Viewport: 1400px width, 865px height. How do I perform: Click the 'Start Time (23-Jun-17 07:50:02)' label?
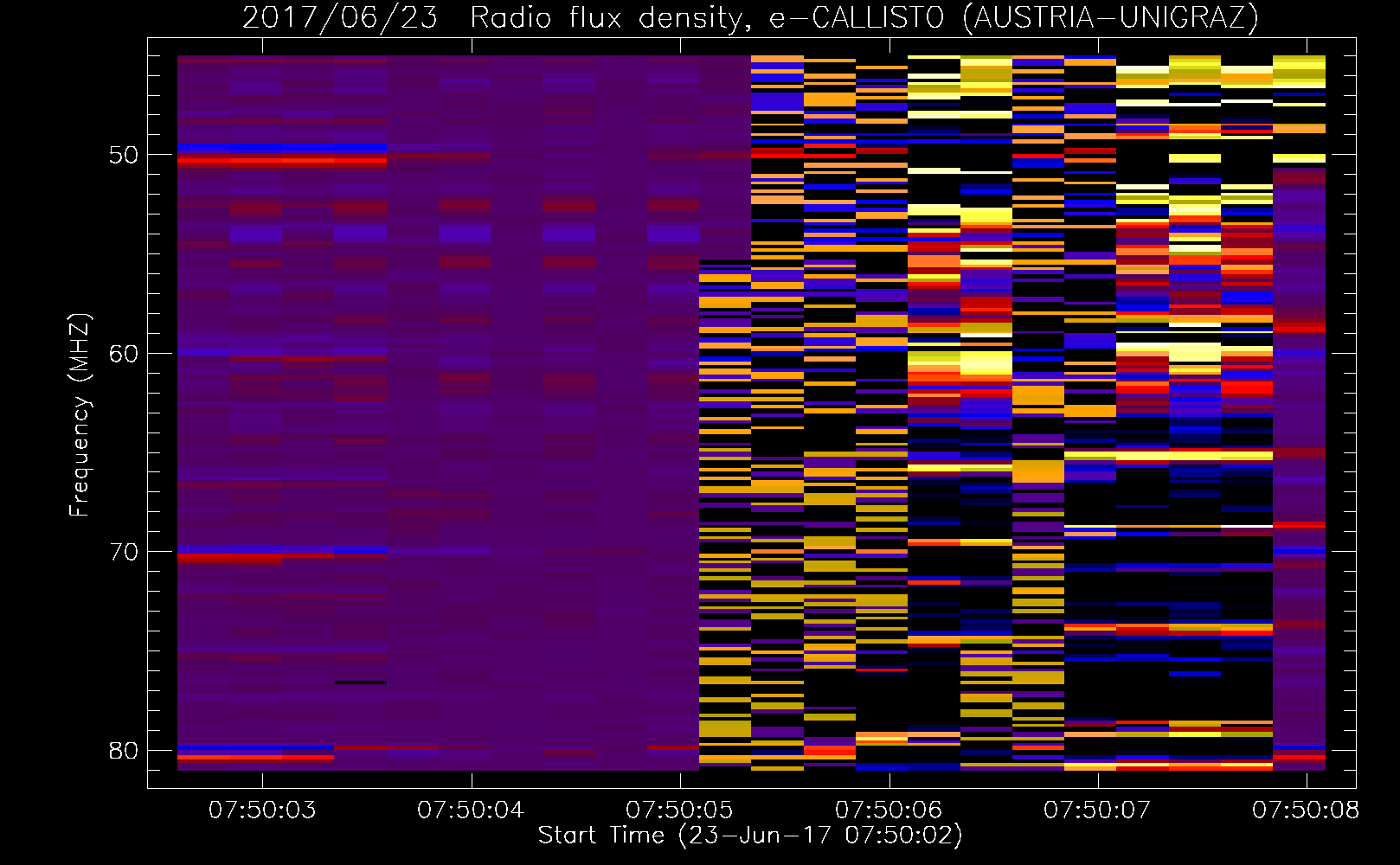[750, 836]
